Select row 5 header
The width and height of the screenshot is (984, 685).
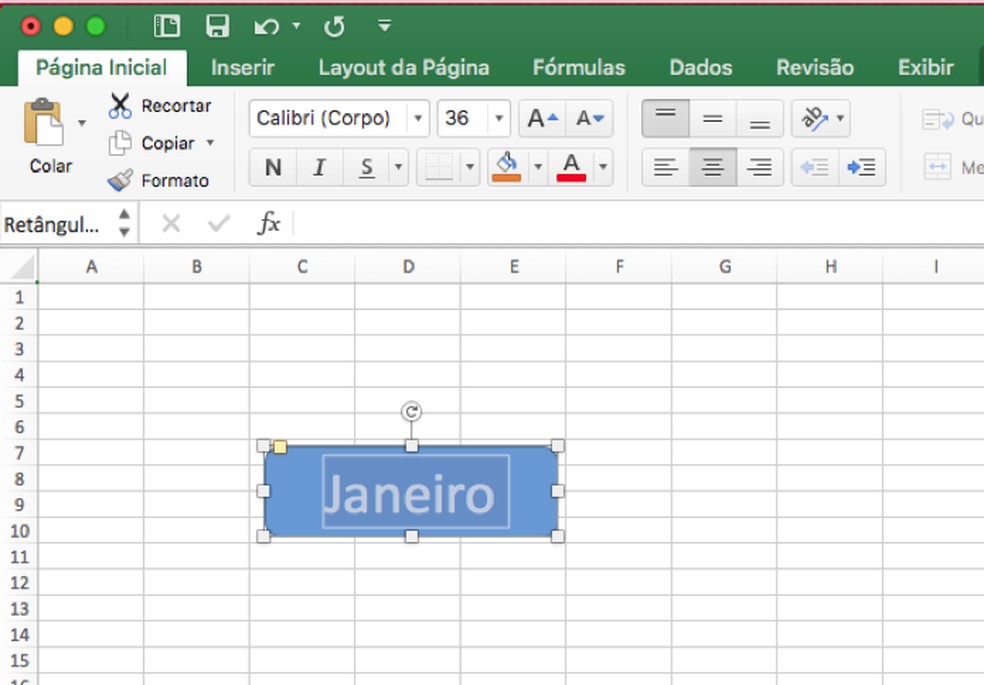(19, 400)
